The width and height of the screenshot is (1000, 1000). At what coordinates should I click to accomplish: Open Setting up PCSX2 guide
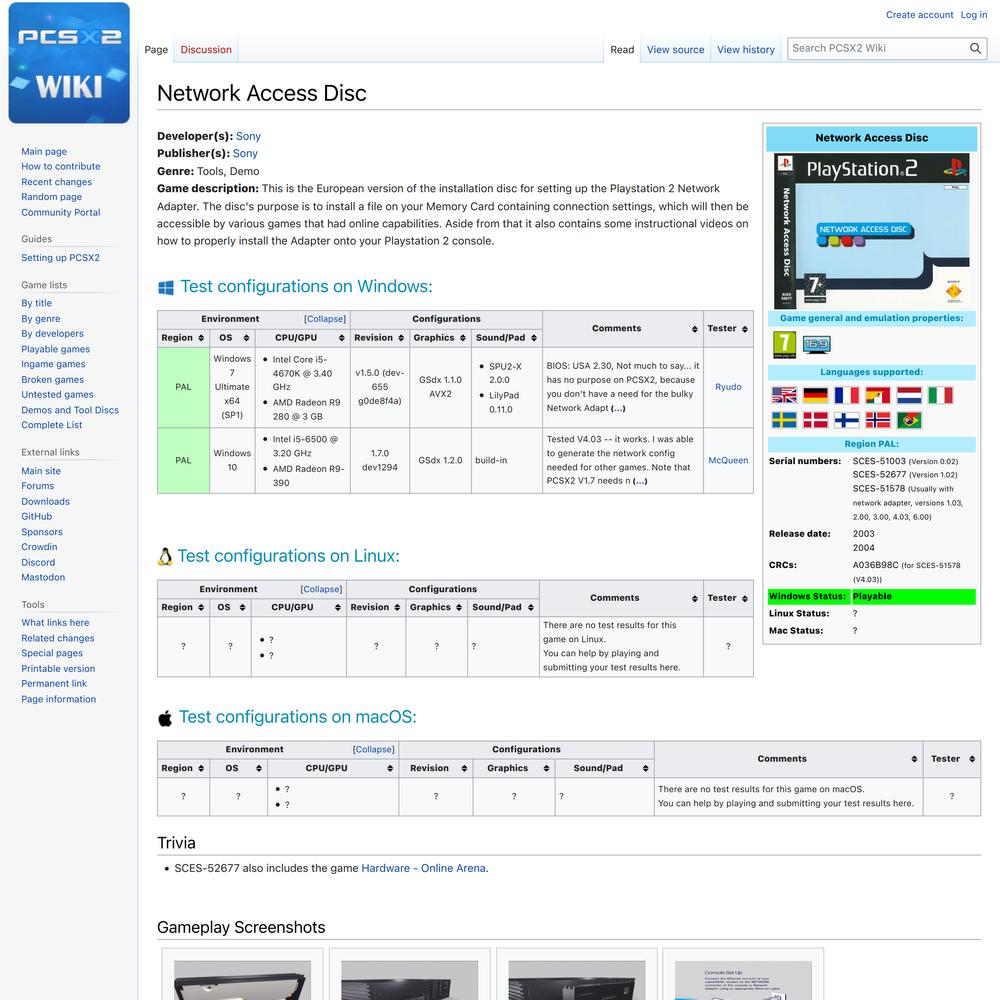(x=61, y=258)
